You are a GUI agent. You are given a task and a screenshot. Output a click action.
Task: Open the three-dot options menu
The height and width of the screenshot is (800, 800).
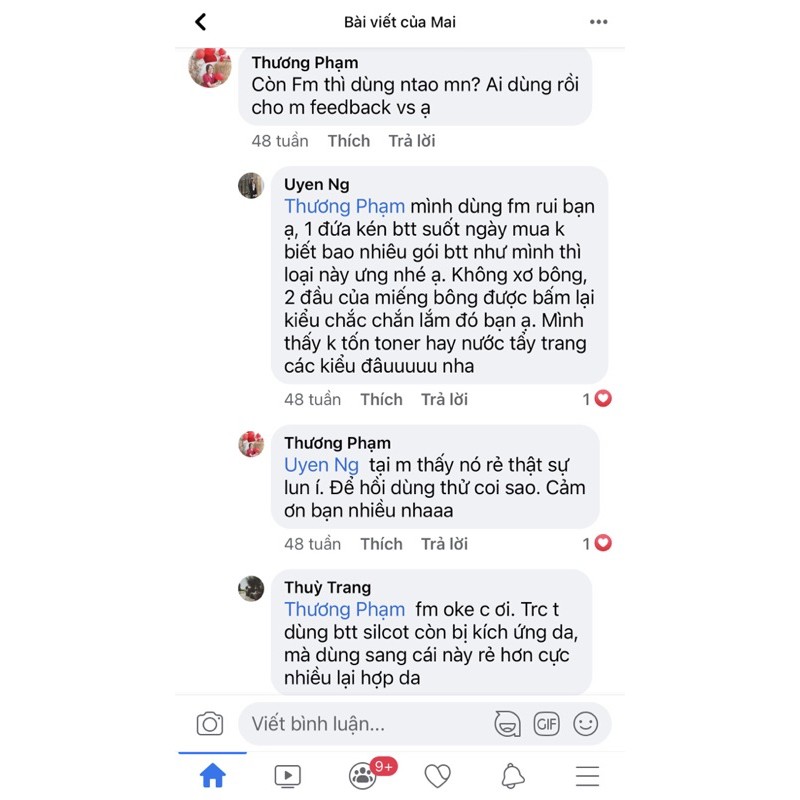[x=598, y=22]
